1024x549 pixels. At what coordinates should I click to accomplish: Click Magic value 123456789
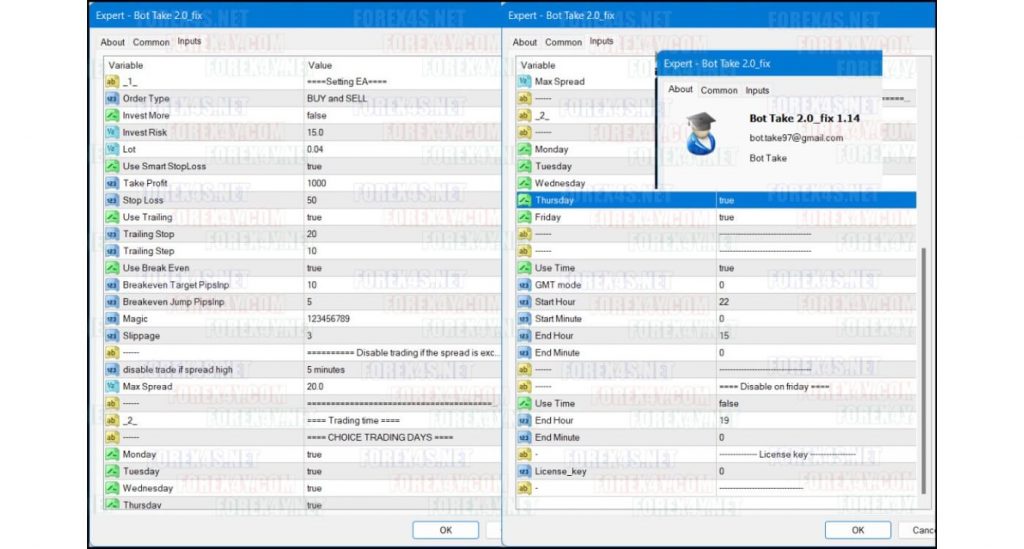click(328, 319)
